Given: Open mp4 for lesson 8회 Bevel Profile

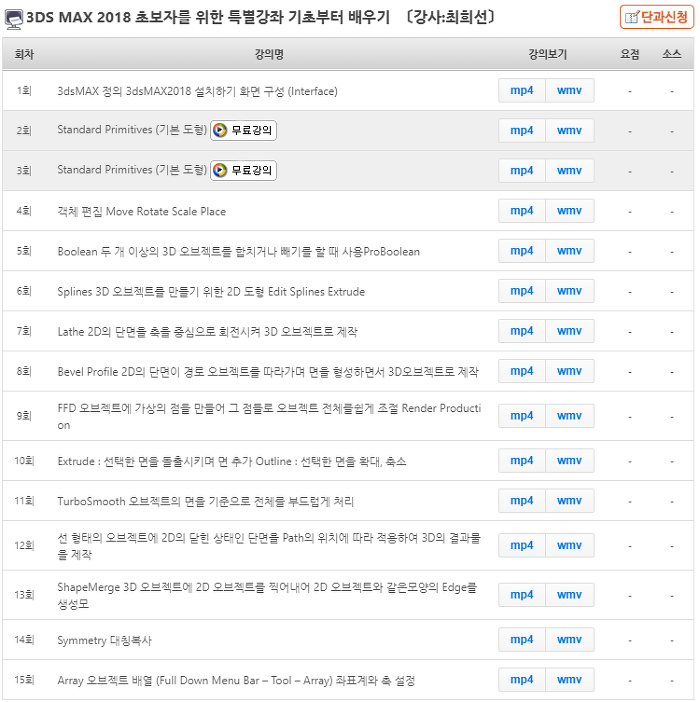Looking at the screenshot, I should [522, 371].
